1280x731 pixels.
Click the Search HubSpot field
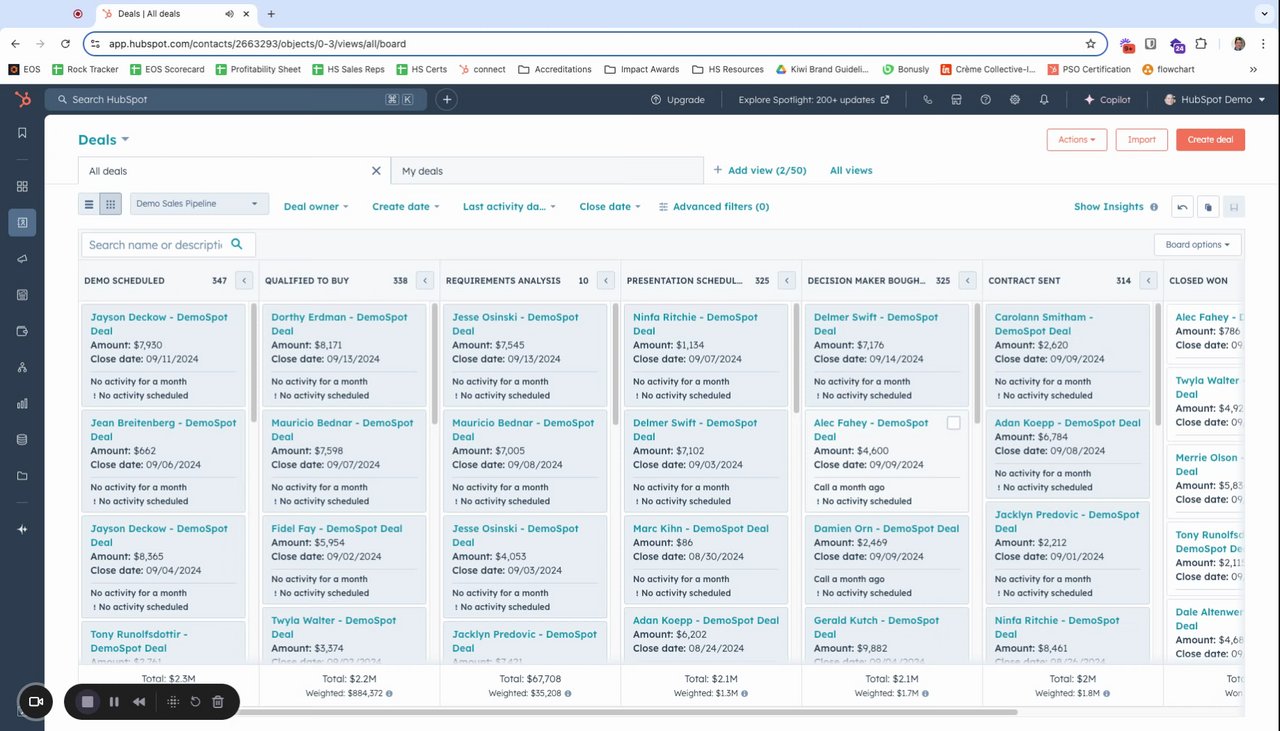(236, 99)
